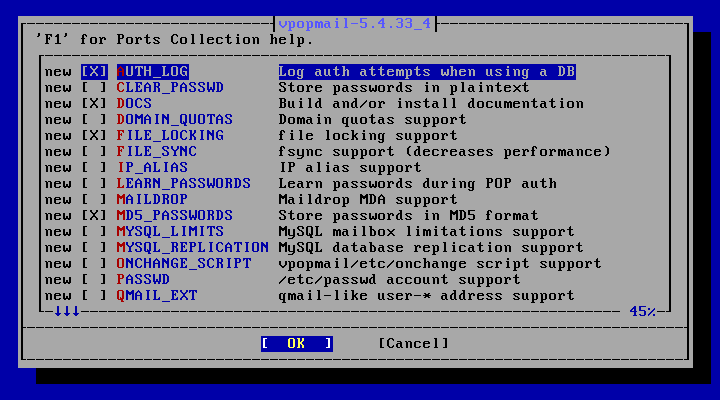Screen dimensions: 720x400
Task: Click the 45% scroll position indicator
Action: point(643,312)
